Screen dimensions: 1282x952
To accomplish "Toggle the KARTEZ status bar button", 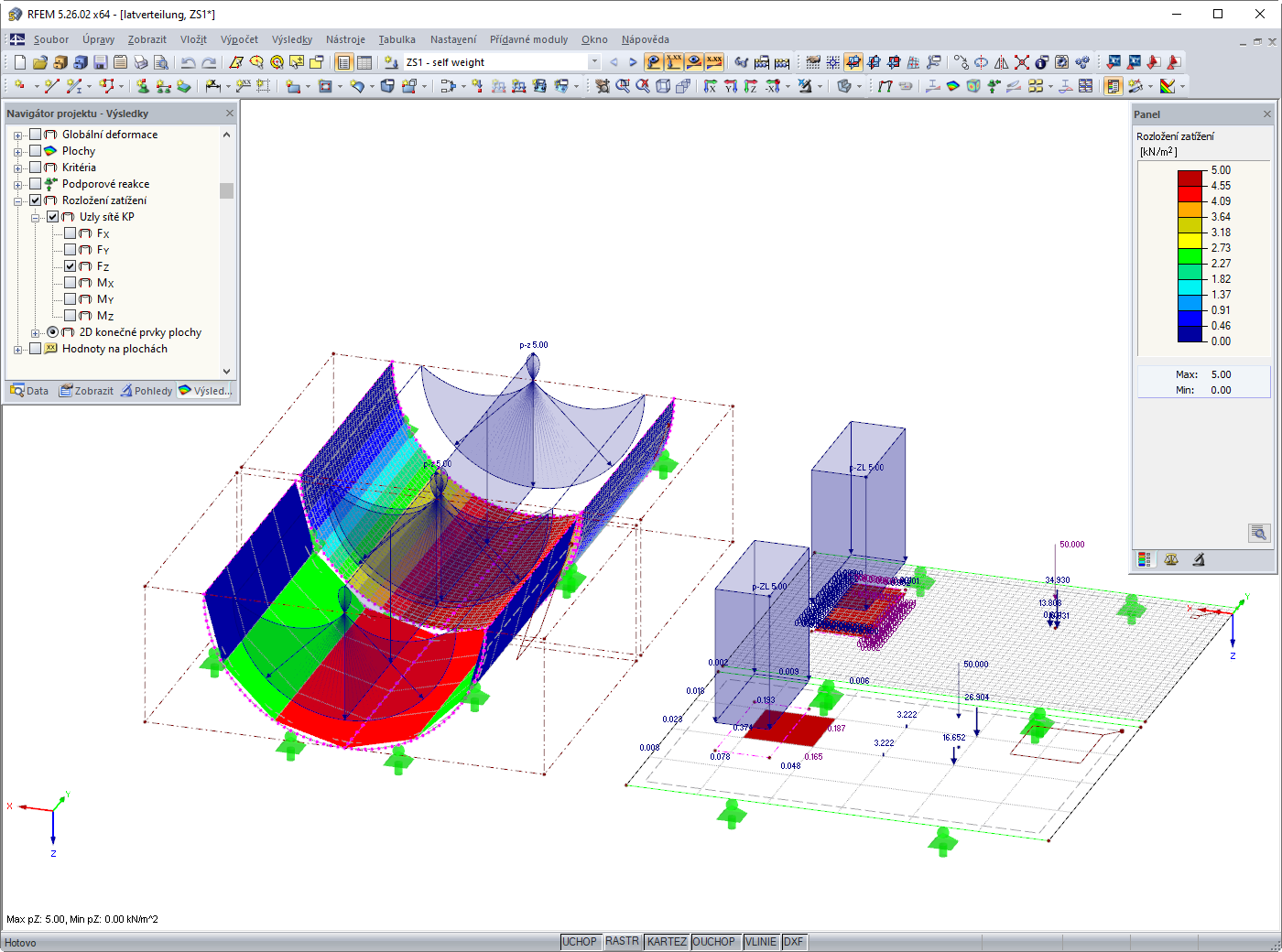I will point(667,942).
